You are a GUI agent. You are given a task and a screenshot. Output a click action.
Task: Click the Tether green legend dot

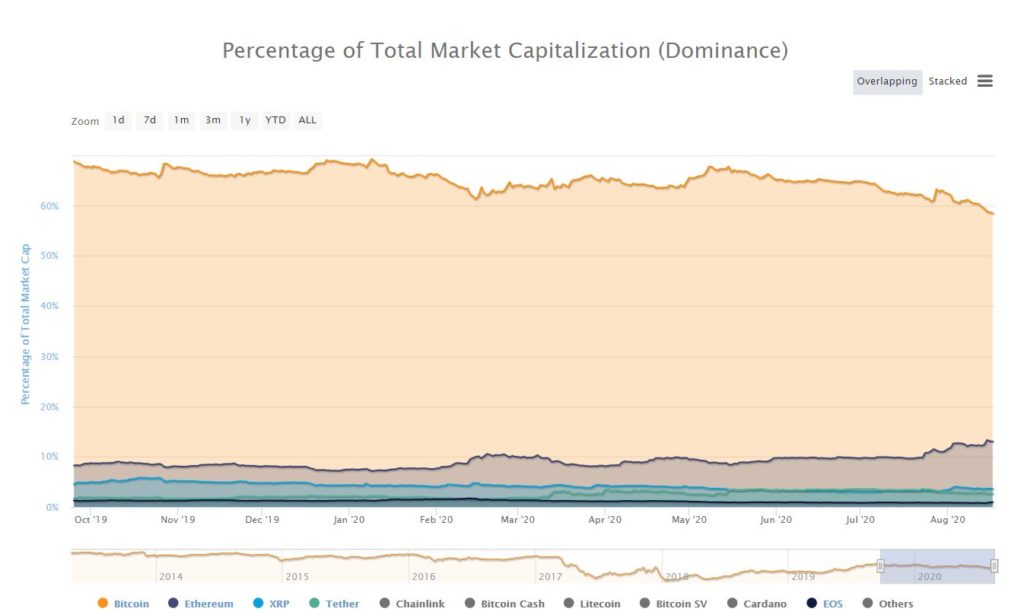pos(314,603)
